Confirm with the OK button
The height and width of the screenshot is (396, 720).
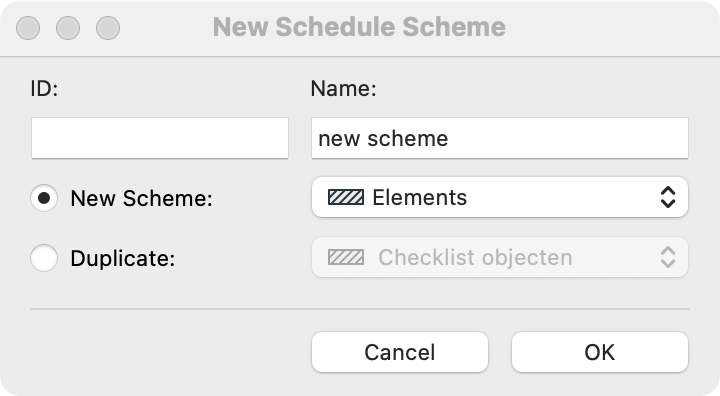pos(600,352)
